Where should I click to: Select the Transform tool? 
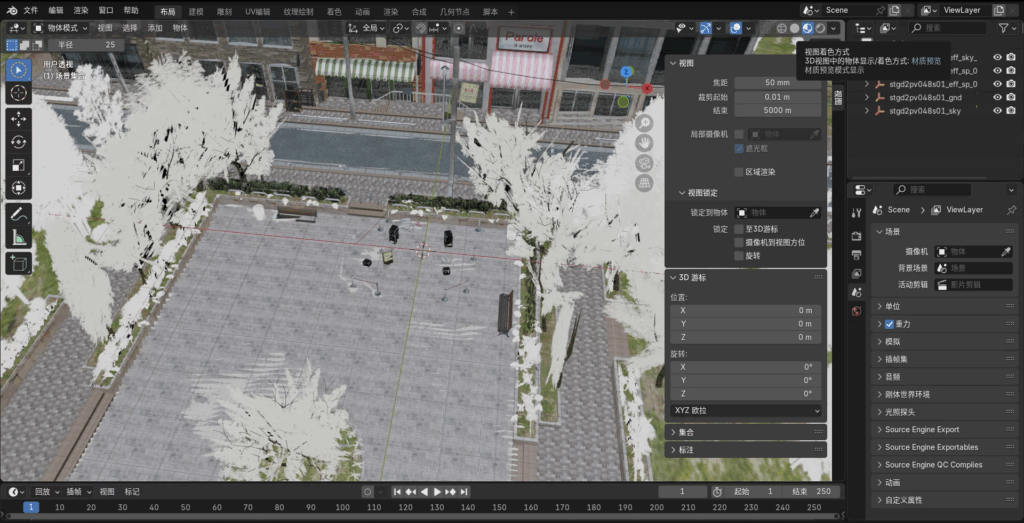coord(19,189)
